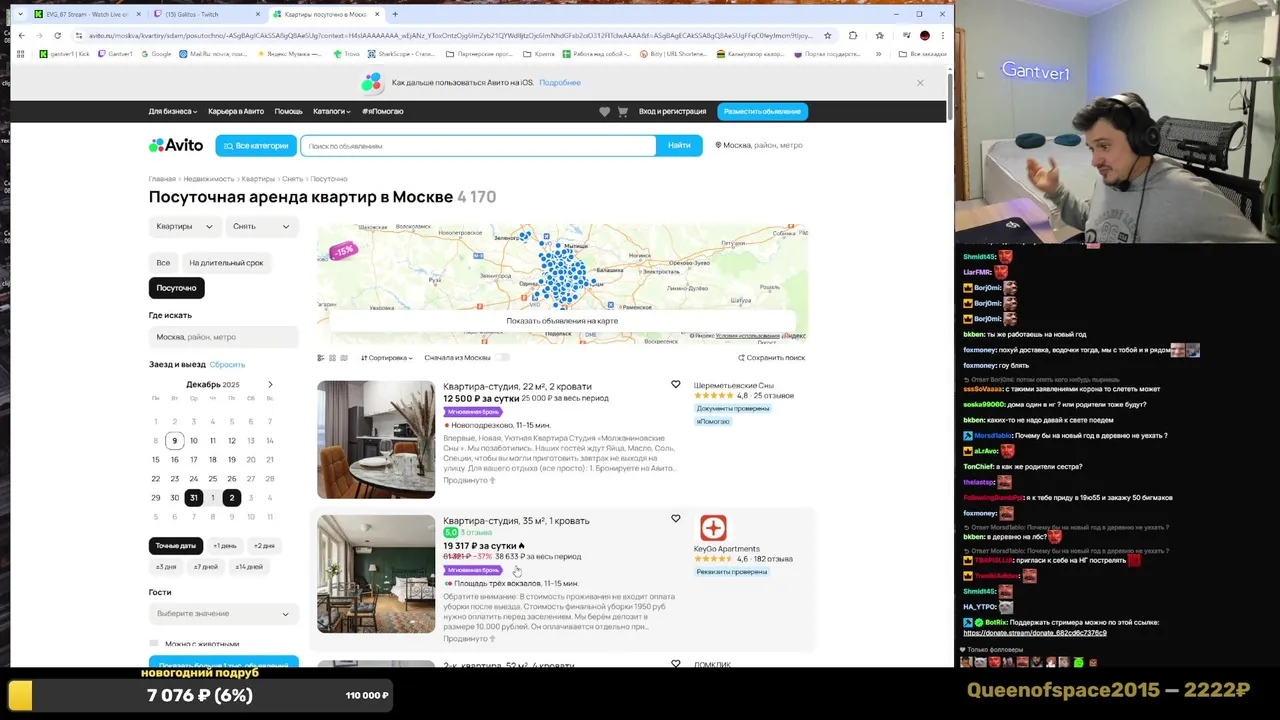Open the gantver1 Kick bookmark
The width and height of the screenshot is (1280, 720).
[x=65, y=53]
